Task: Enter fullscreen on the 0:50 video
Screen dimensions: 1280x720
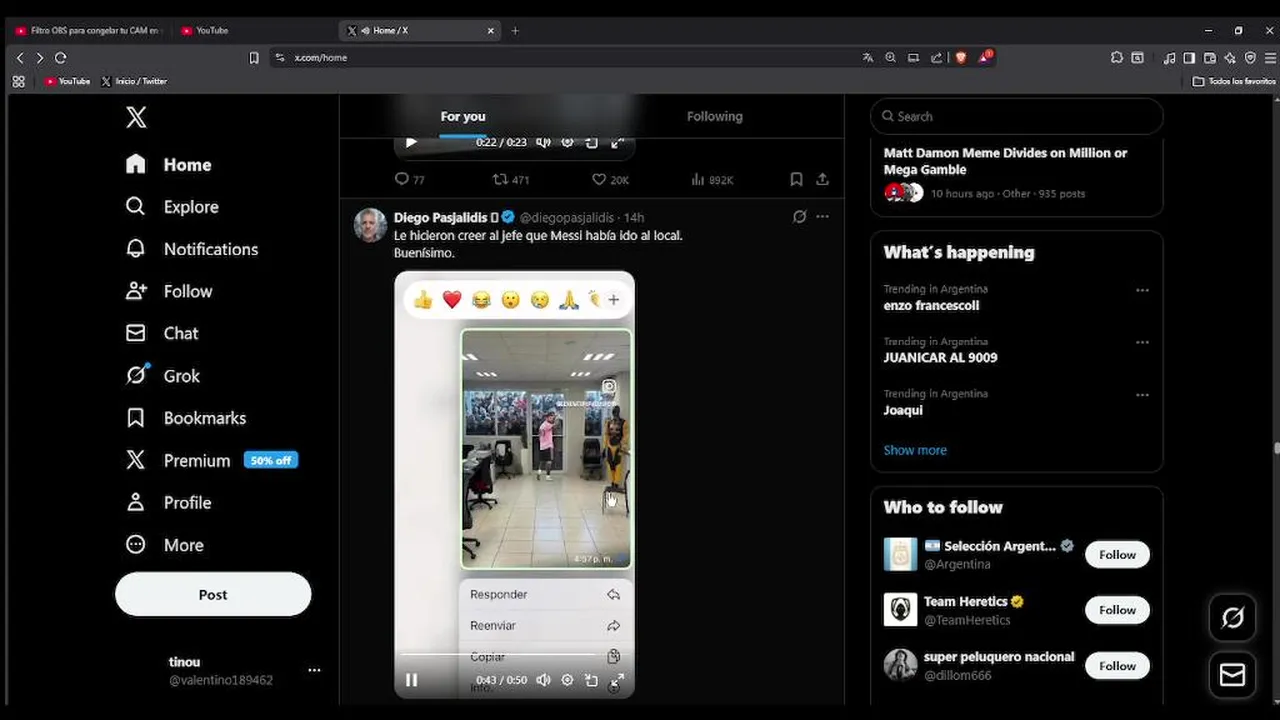Action: coord(617,680)
